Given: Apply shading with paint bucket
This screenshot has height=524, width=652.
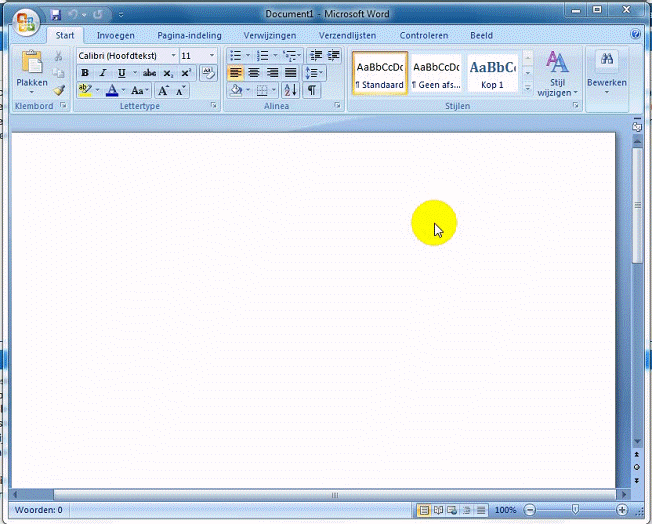Looking at the screenshot, I should [x=236, y=90].
